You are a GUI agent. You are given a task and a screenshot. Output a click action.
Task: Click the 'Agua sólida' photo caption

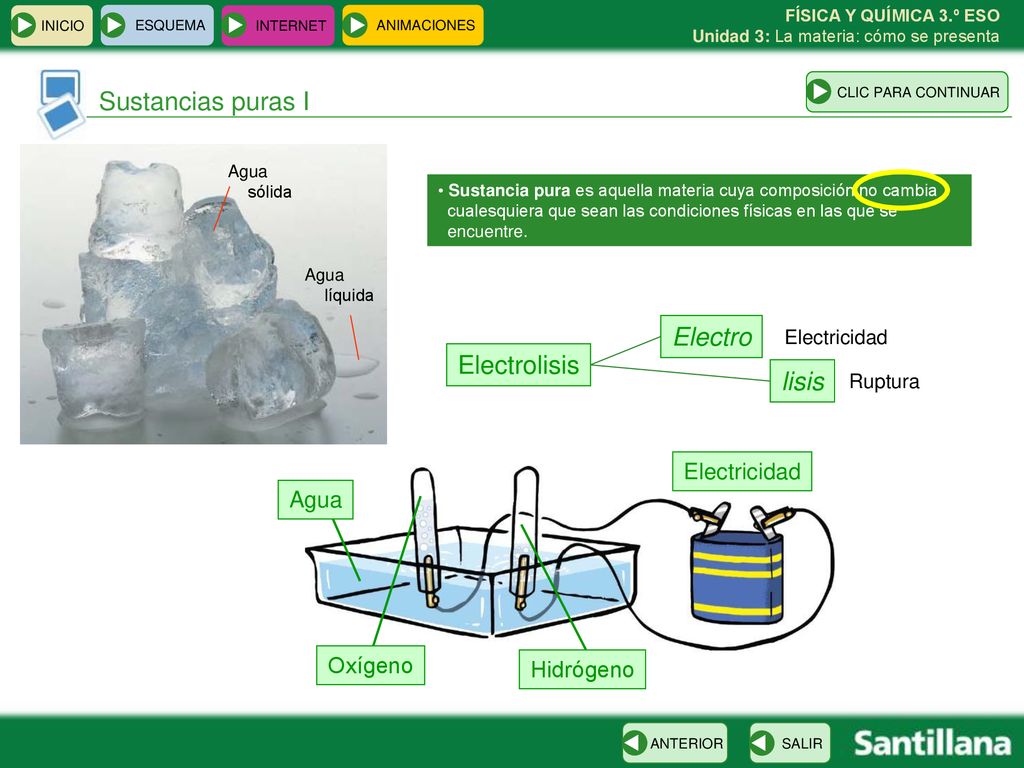tap(259, 182)
